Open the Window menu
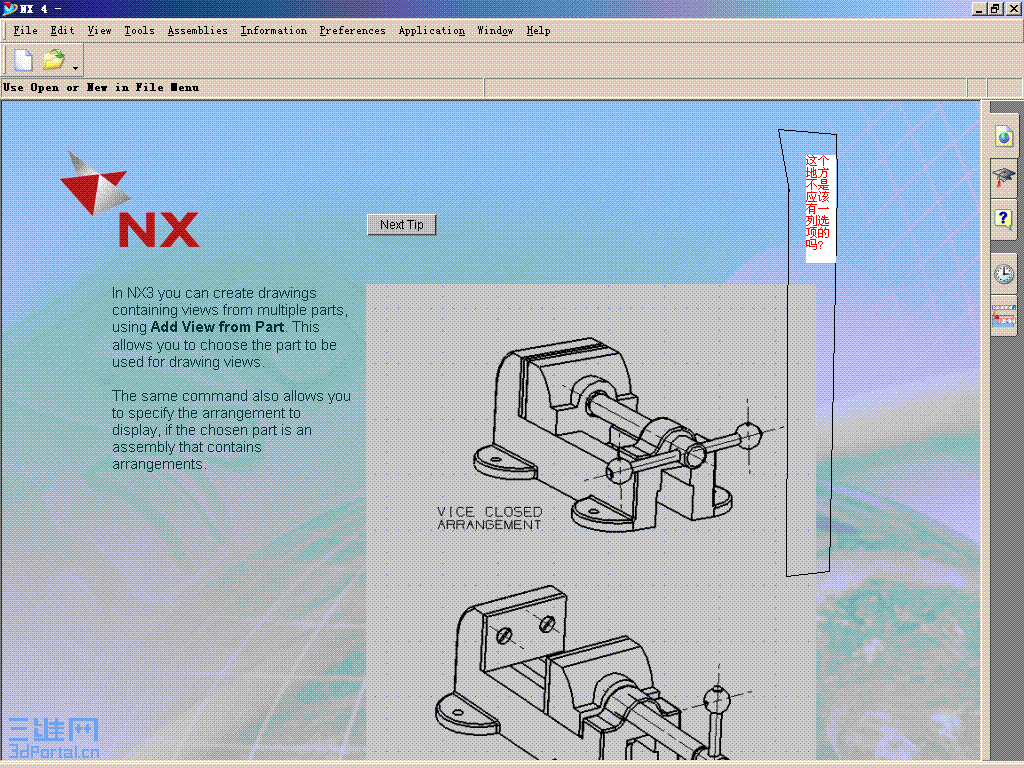The height and width of the screenshot is (768, 1024). click(x=495, y=31)
